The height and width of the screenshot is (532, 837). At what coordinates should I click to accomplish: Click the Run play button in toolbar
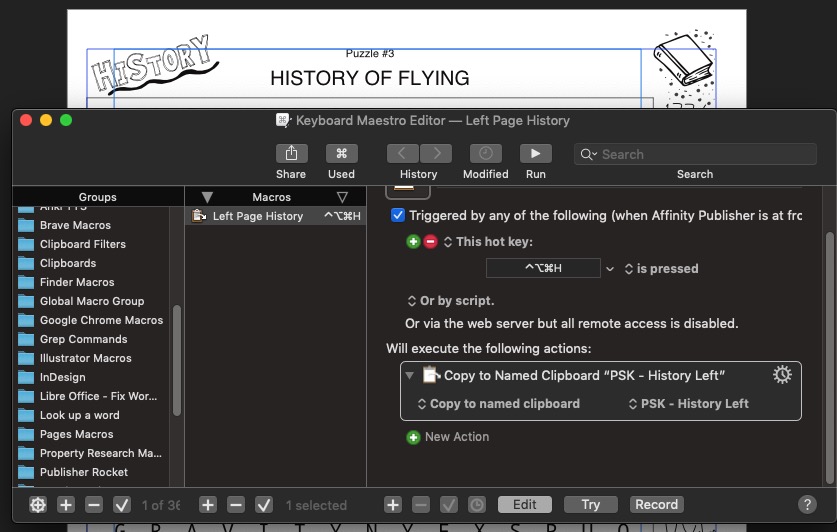click(535, 154)
